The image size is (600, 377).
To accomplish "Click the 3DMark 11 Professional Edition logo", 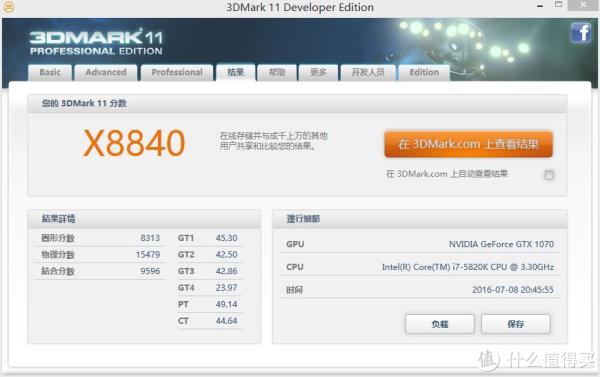I will [x=96, y=42].
